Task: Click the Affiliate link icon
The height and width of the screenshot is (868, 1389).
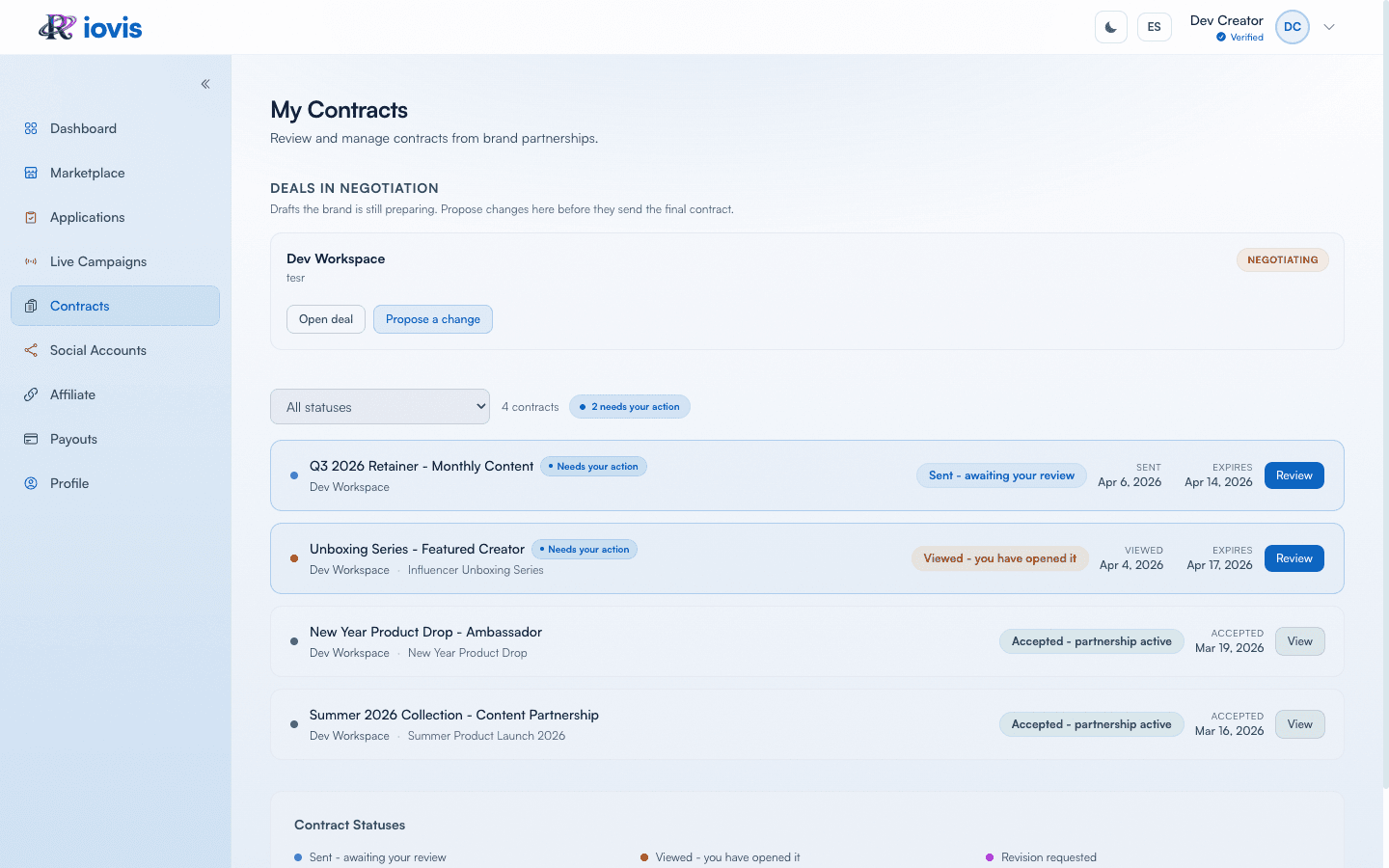Action: point(31,394)
